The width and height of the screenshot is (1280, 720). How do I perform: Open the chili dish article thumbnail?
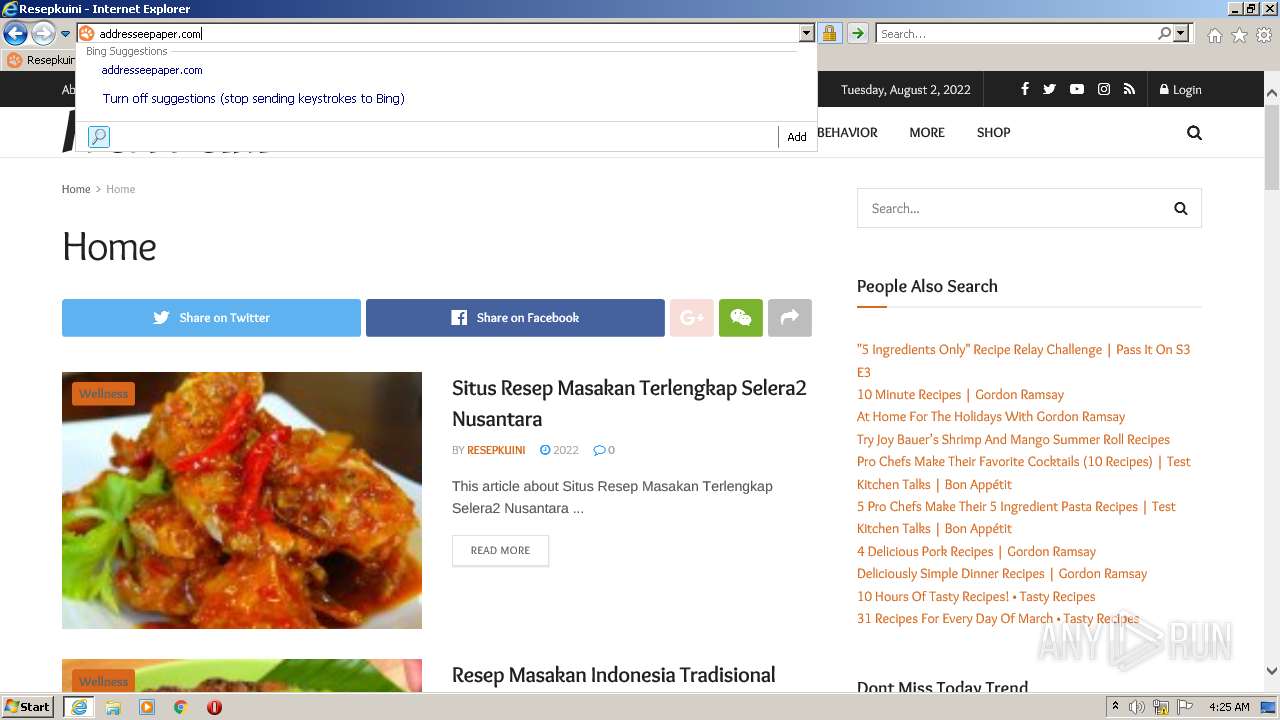click(242, 500)
